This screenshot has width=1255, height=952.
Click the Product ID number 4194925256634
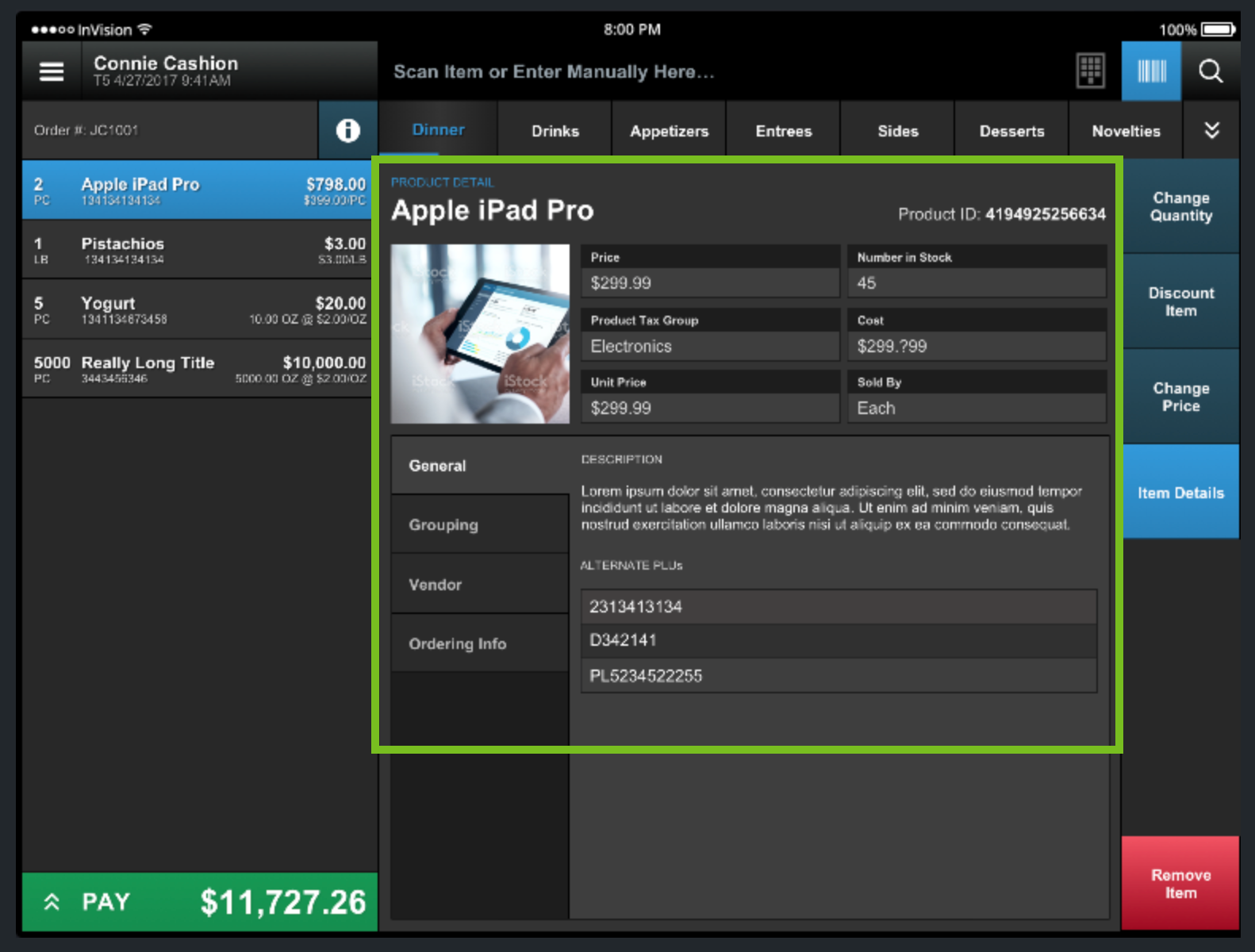pyautogui.click(x=1045, y=214)
